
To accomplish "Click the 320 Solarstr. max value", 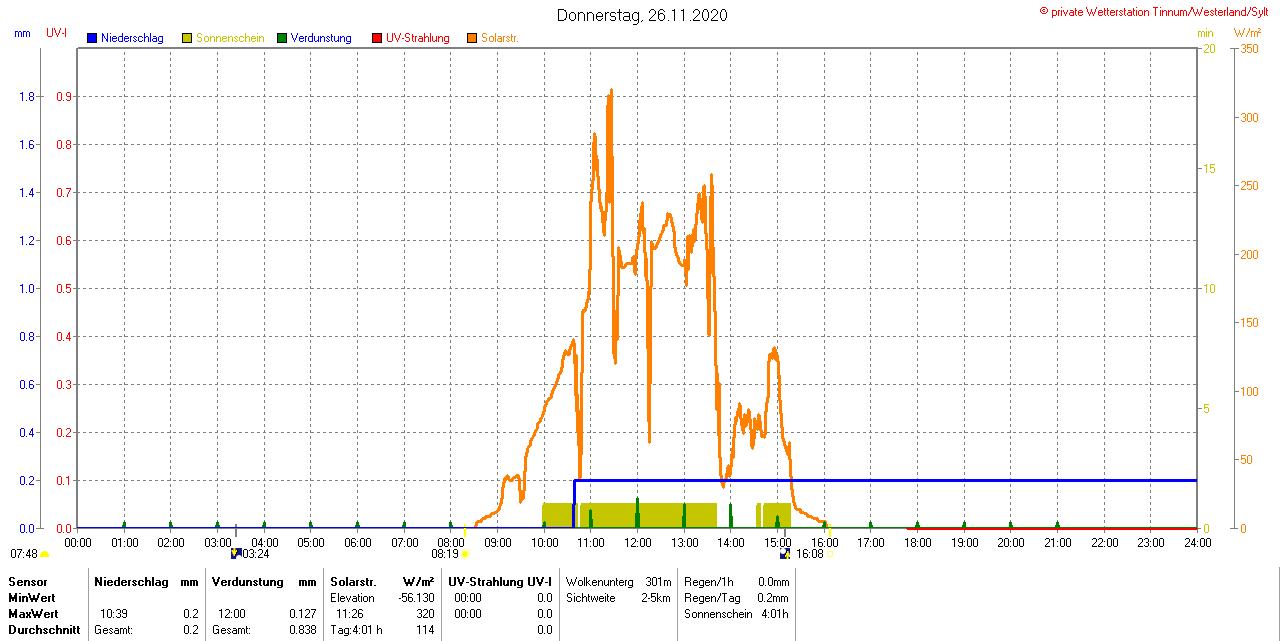I will (x=425, y=614).
